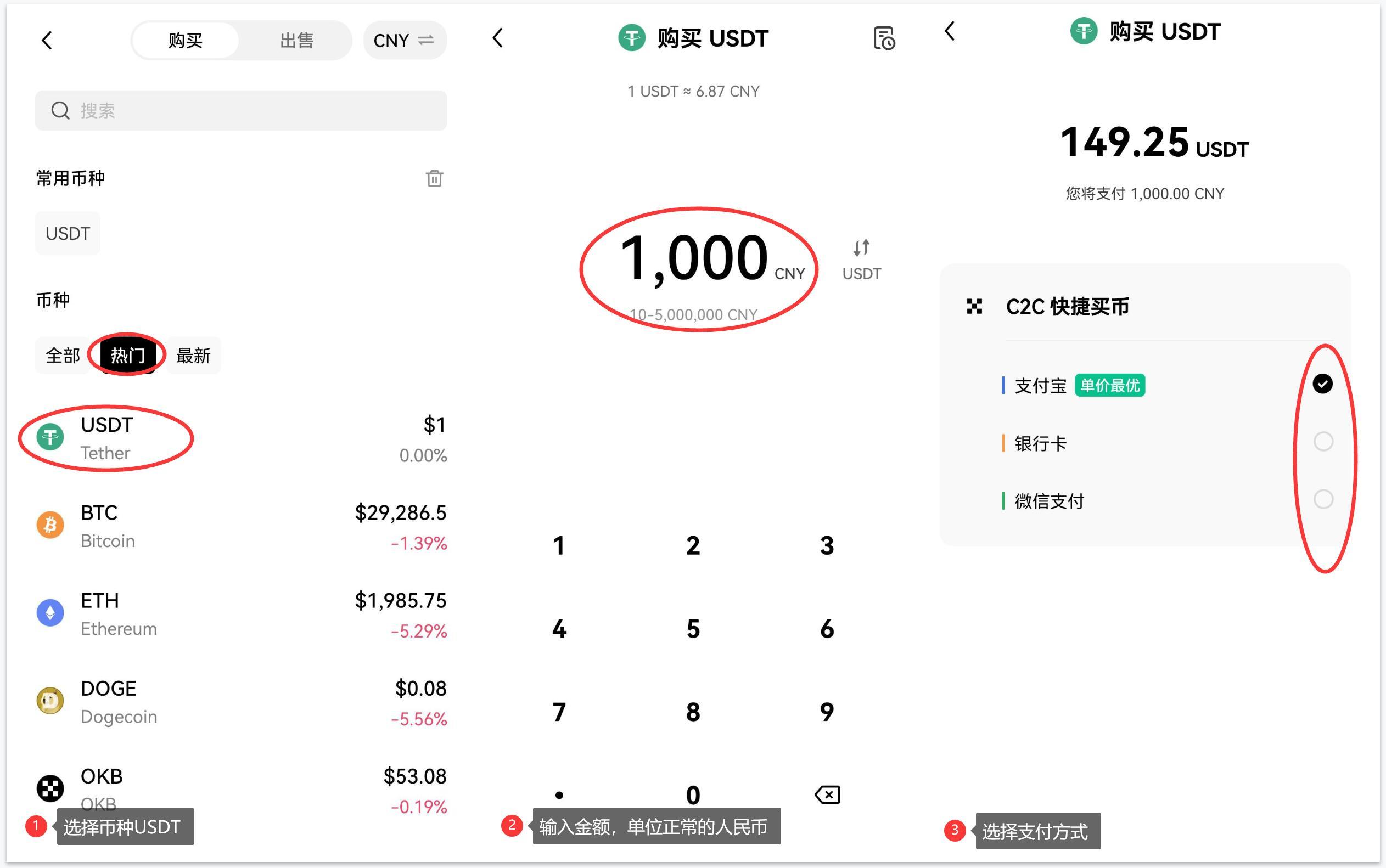The image size is (1386, 868).
Task: Tap keypad digit 2
Action: [x=693, y=545]
